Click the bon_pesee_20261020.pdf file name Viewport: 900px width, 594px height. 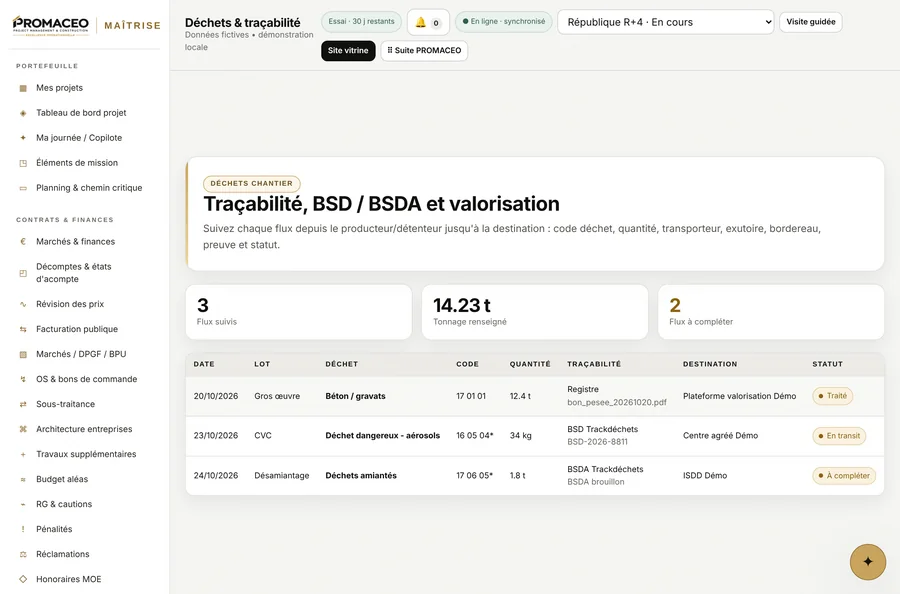point(616,402)
